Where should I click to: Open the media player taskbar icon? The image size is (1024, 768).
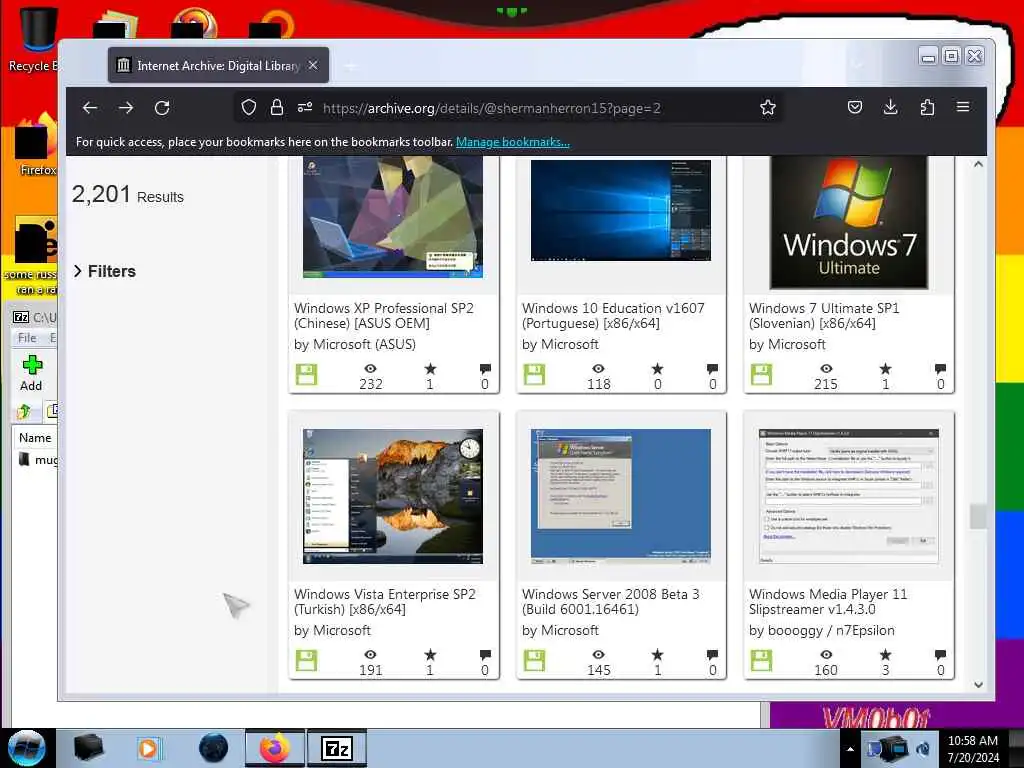point(148,748)
